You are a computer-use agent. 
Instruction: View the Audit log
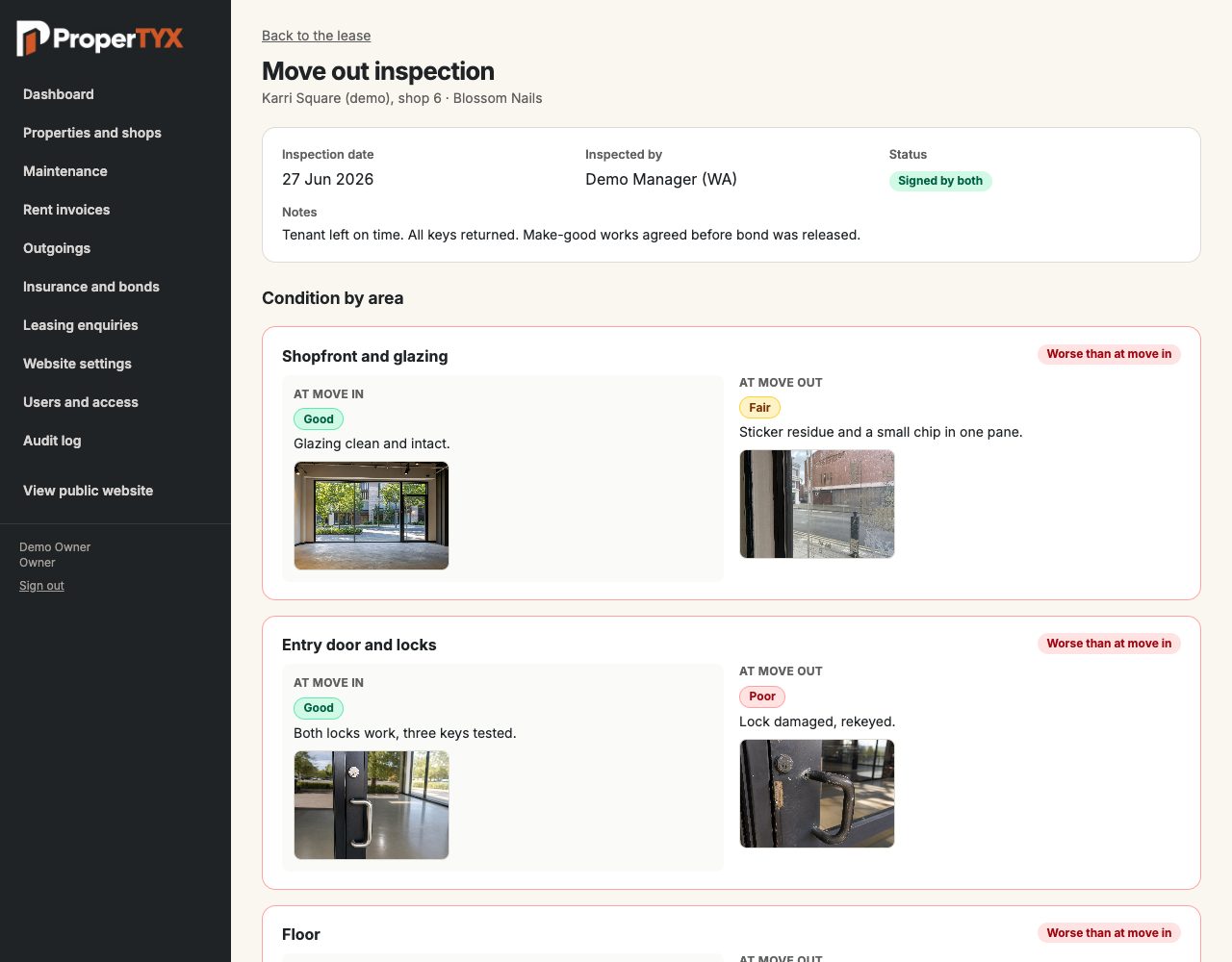point(52,441)
